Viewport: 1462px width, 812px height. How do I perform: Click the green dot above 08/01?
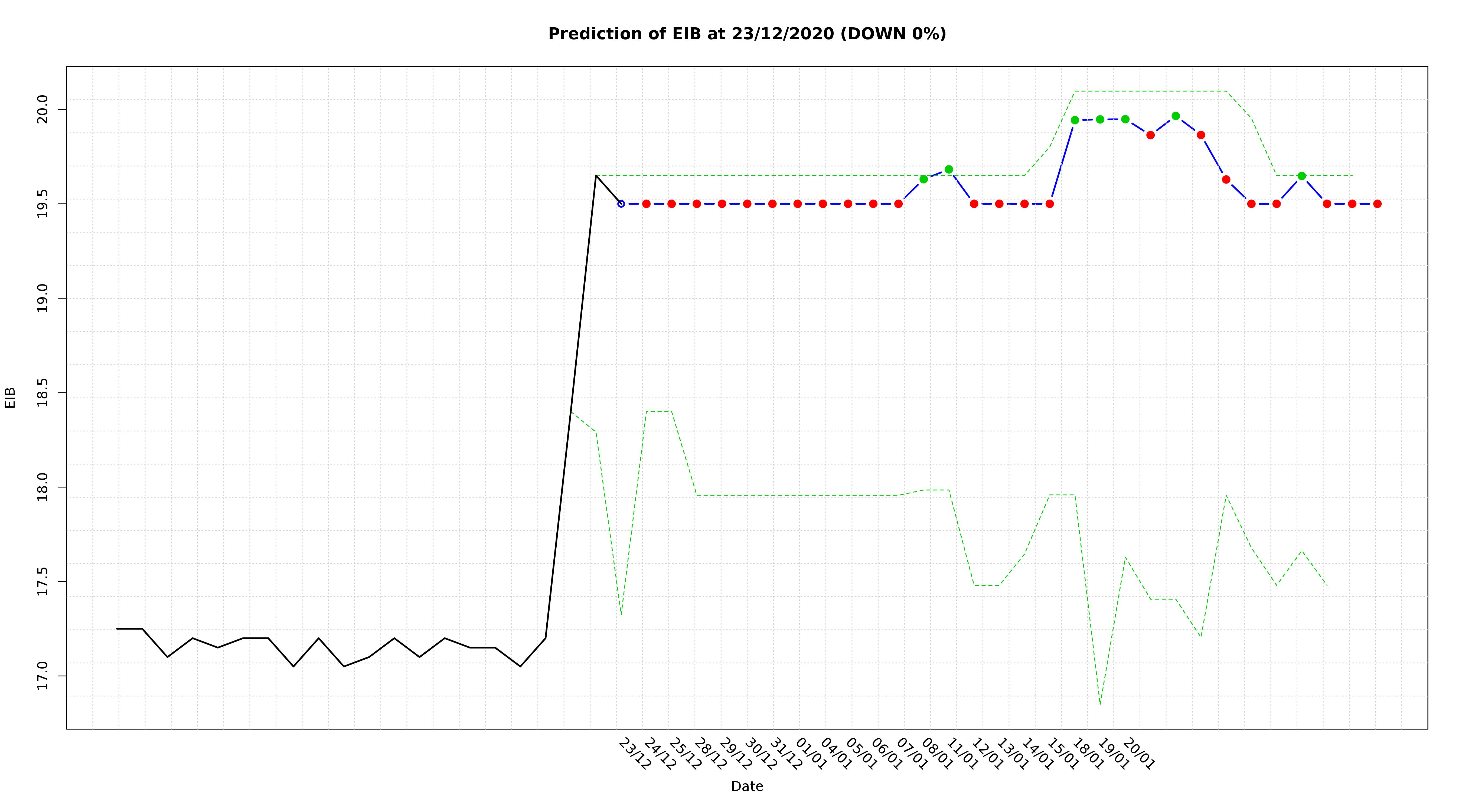[x=923, y=179]
